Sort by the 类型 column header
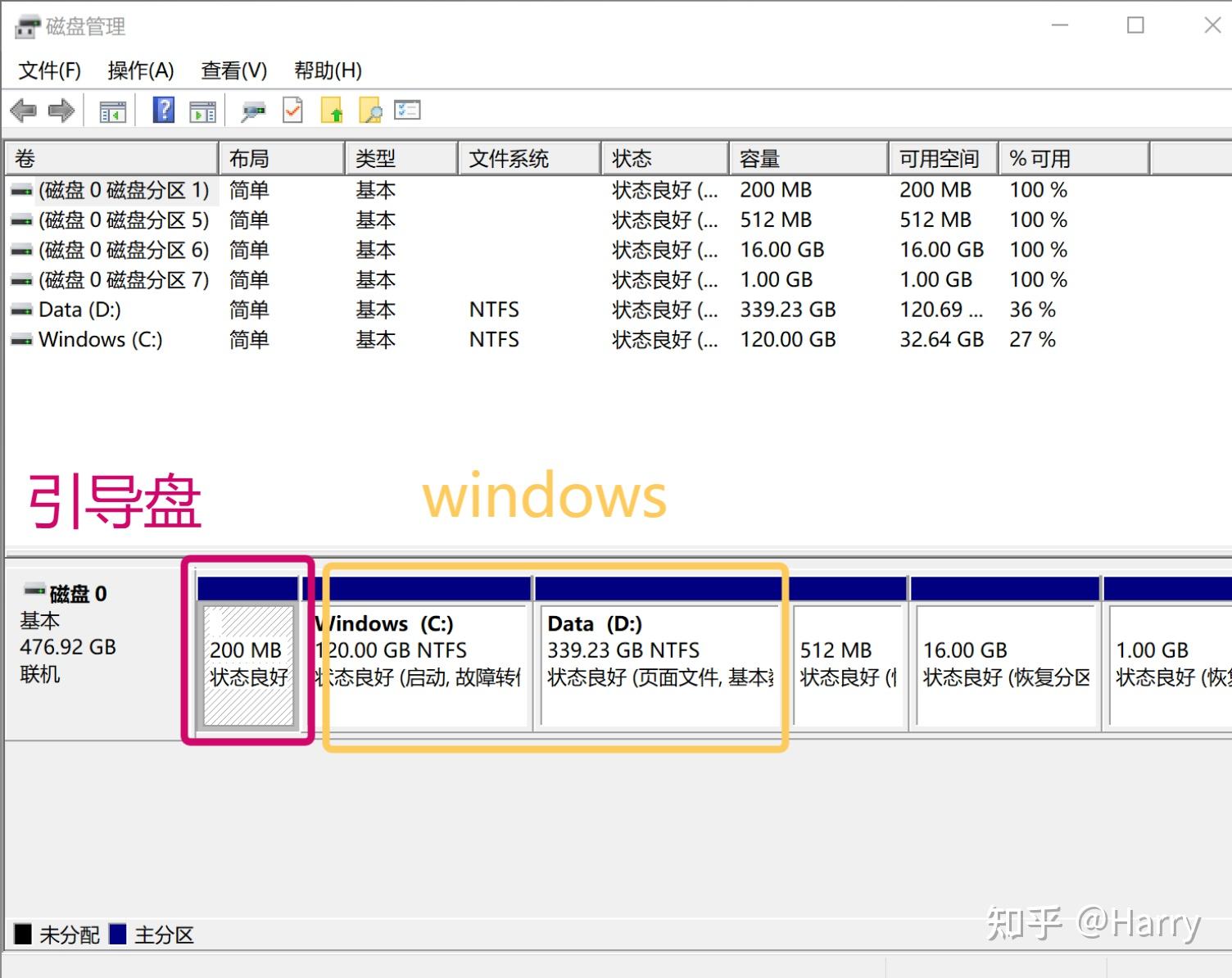 click(x=401, y=158)
